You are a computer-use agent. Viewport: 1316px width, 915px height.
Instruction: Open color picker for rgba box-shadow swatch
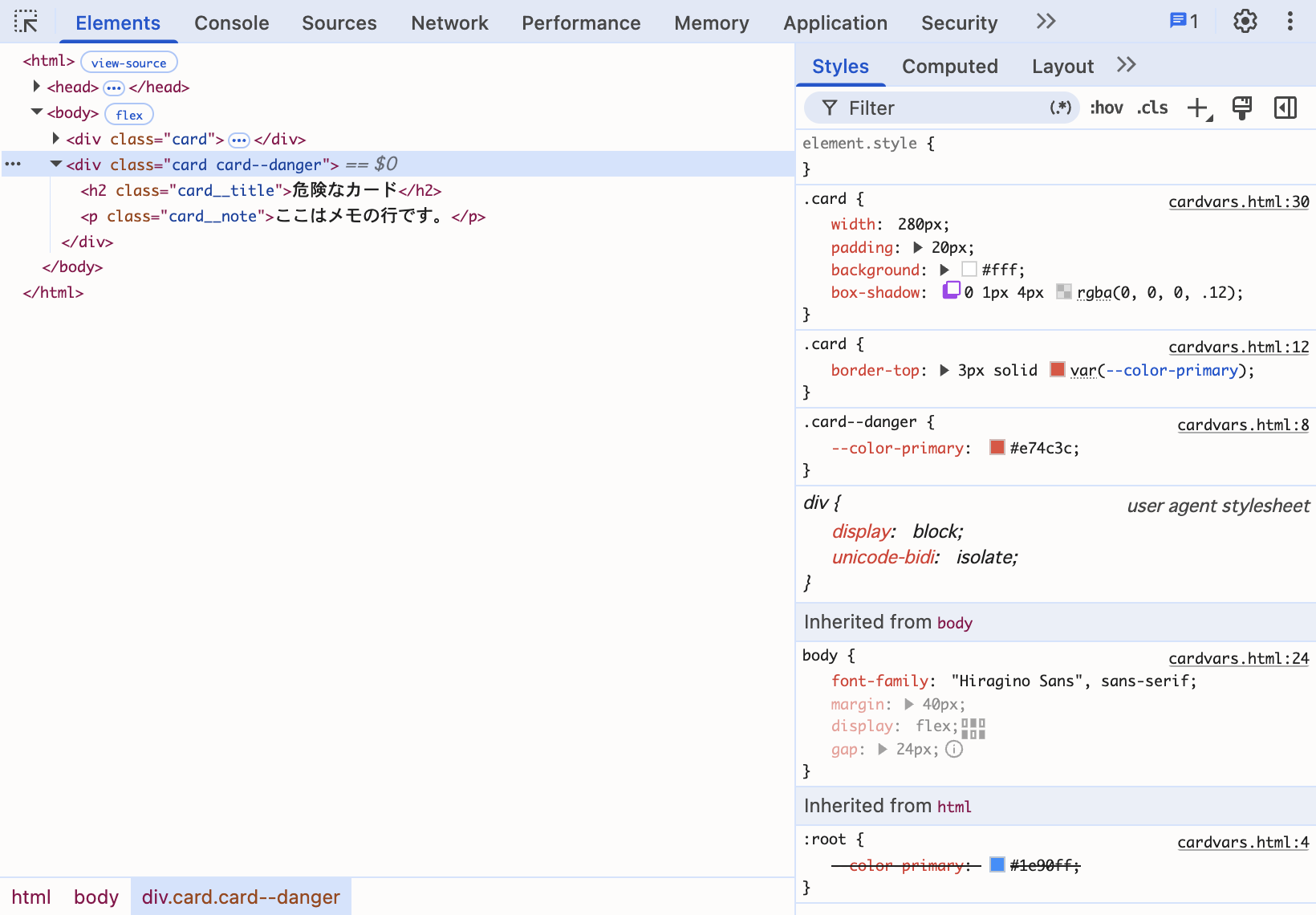1064,291
